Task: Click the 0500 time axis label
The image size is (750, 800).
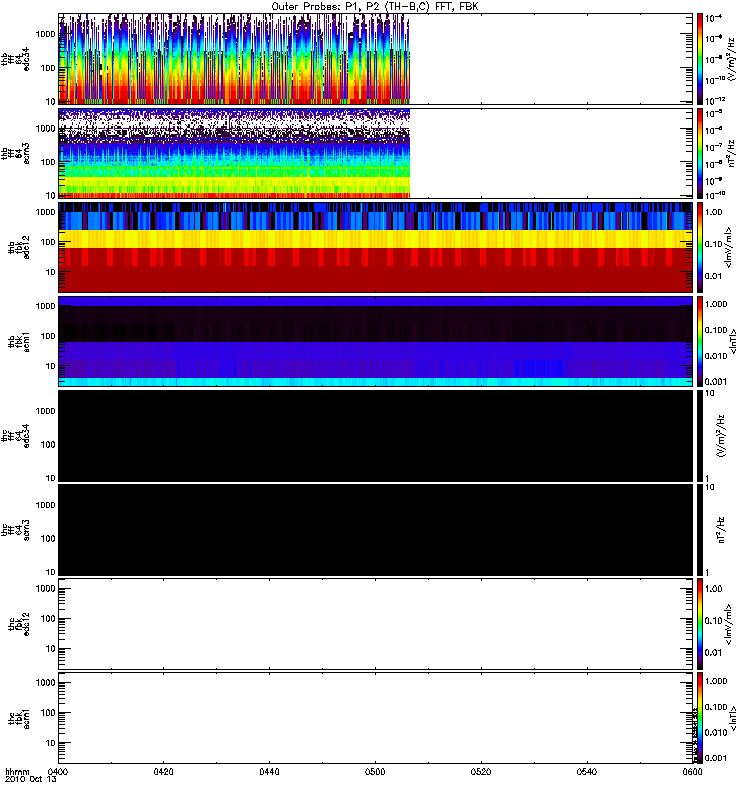Action: pyautogui.click(x=375, y=772)
